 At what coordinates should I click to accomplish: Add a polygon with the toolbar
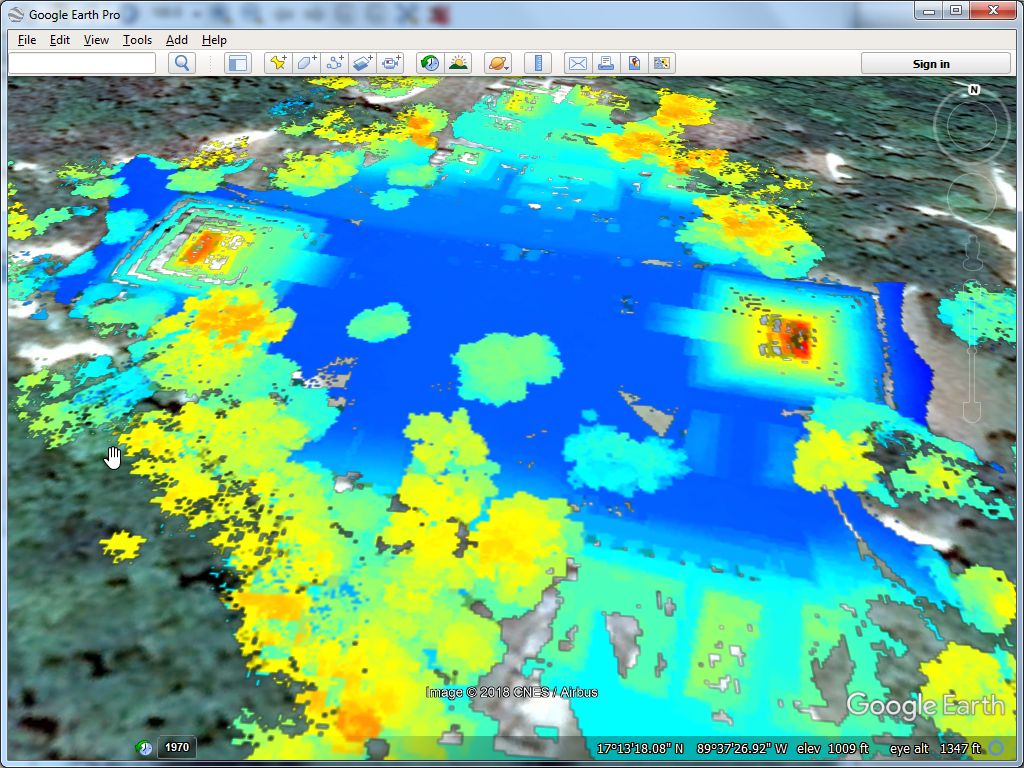306,63
